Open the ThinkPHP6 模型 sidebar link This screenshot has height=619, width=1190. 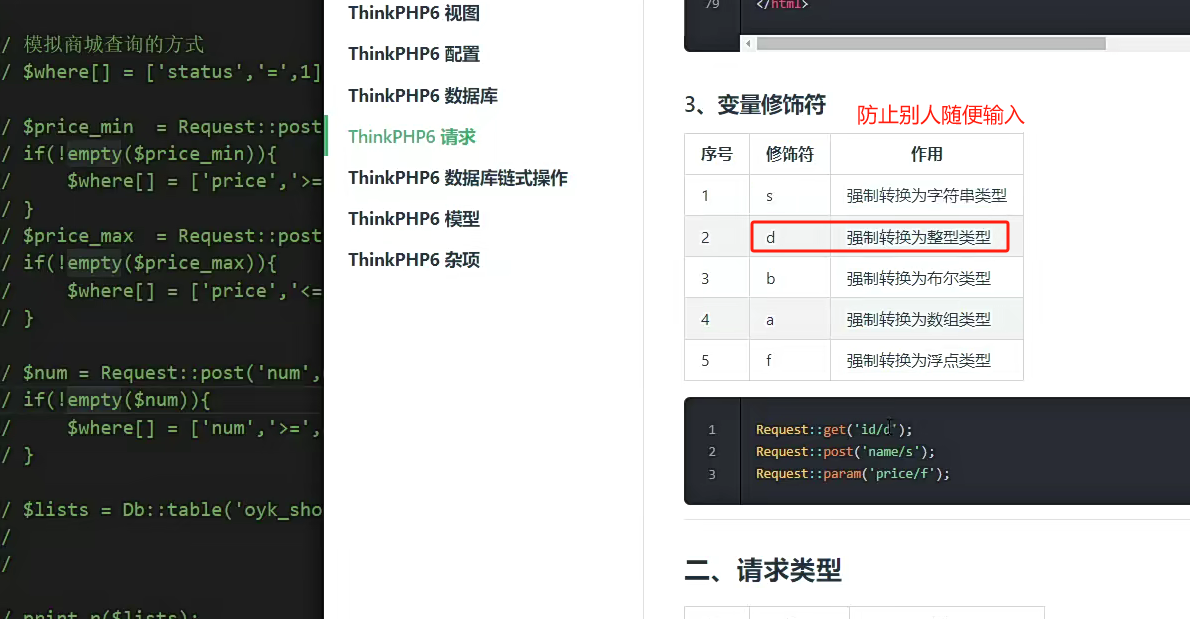(x=414, y=218)
